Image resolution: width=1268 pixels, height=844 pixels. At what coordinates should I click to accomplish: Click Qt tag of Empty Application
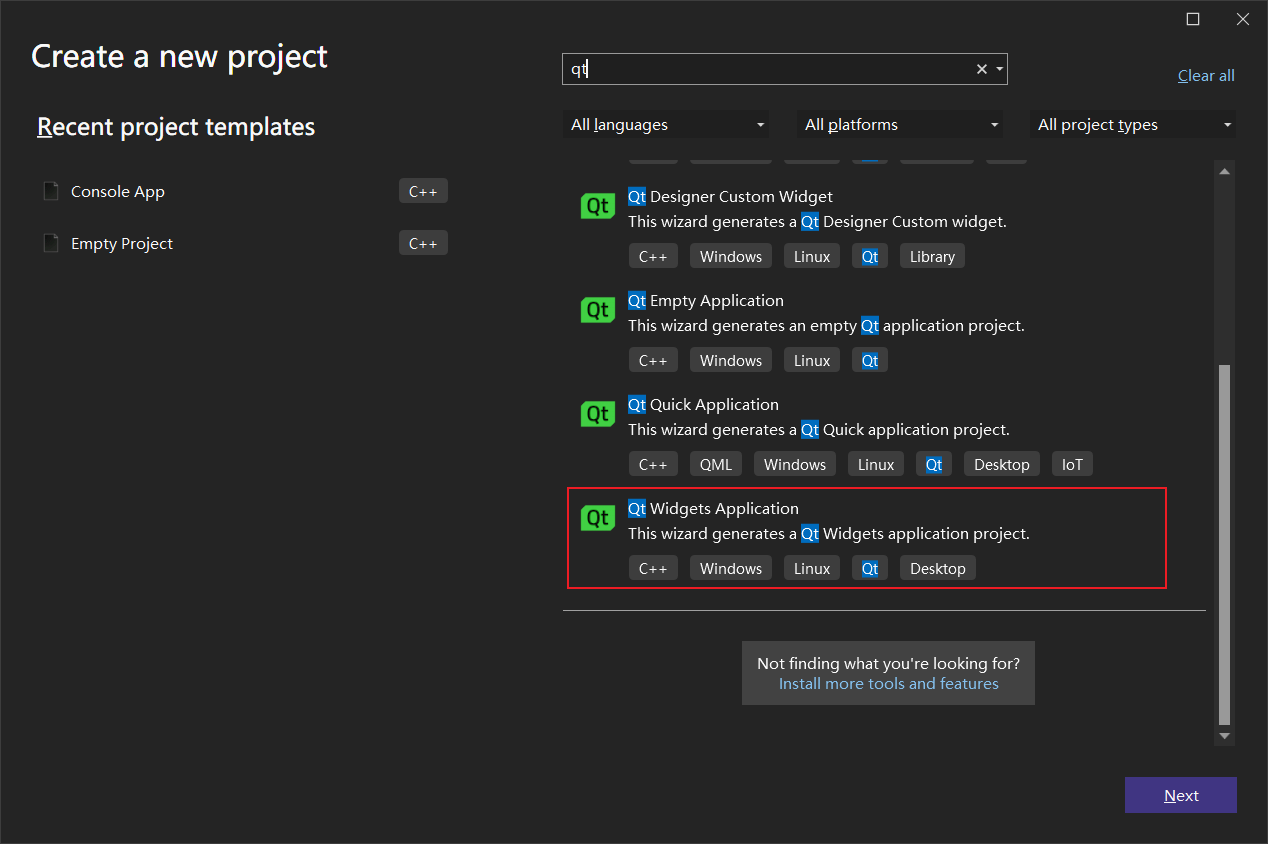[870, 360]
